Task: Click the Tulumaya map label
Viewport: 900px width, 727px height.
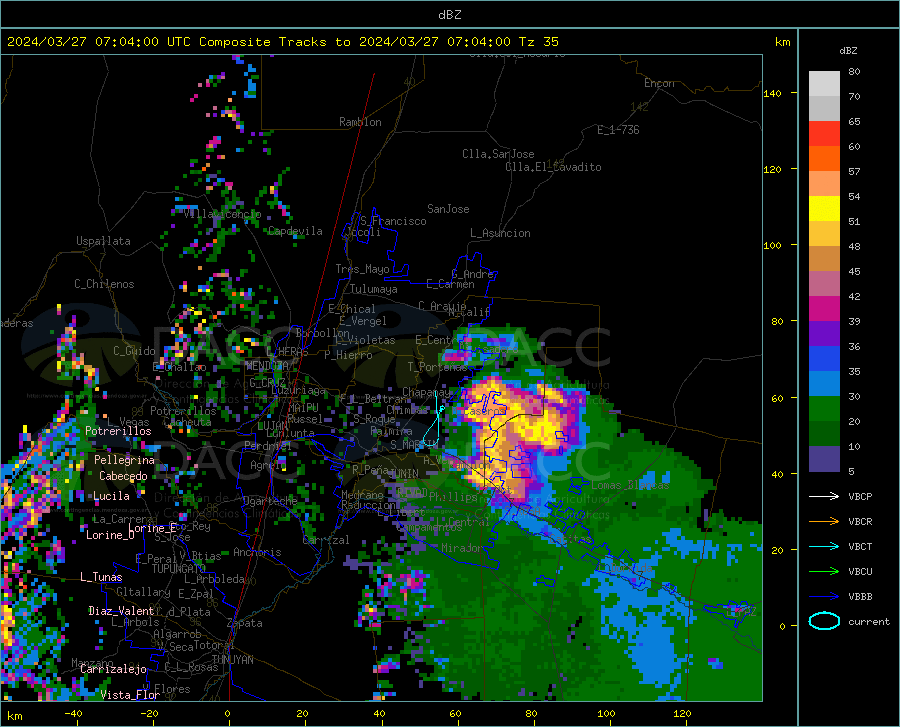Action: point(373,289)
